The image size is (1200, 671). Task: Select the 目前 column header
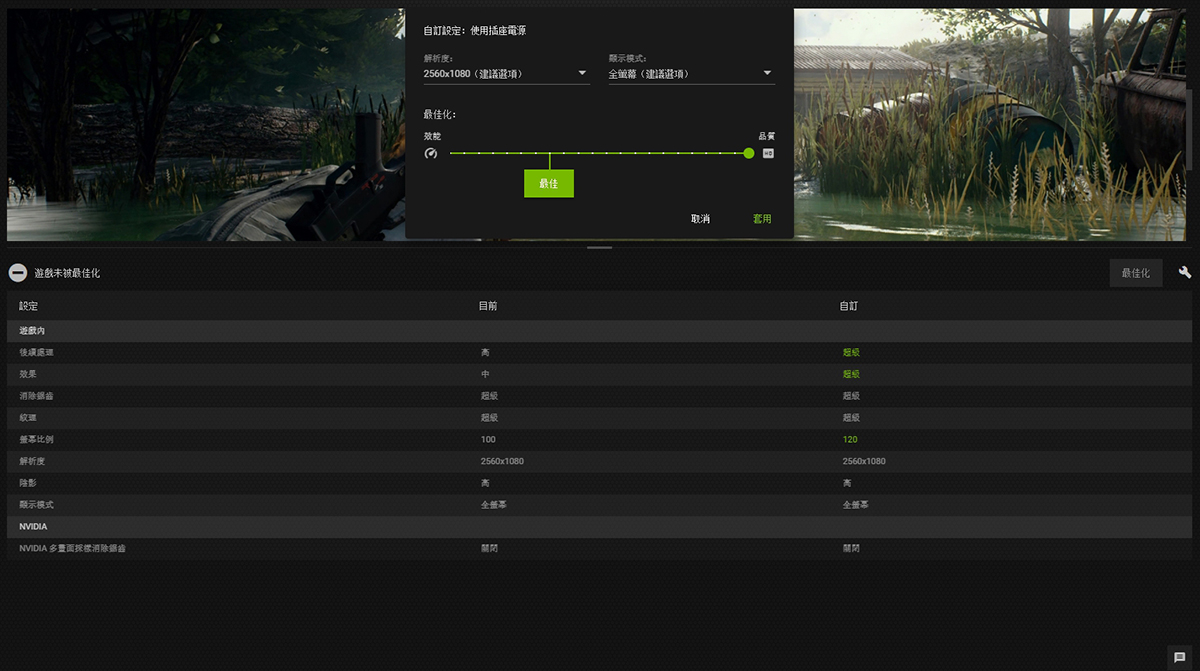488,306
